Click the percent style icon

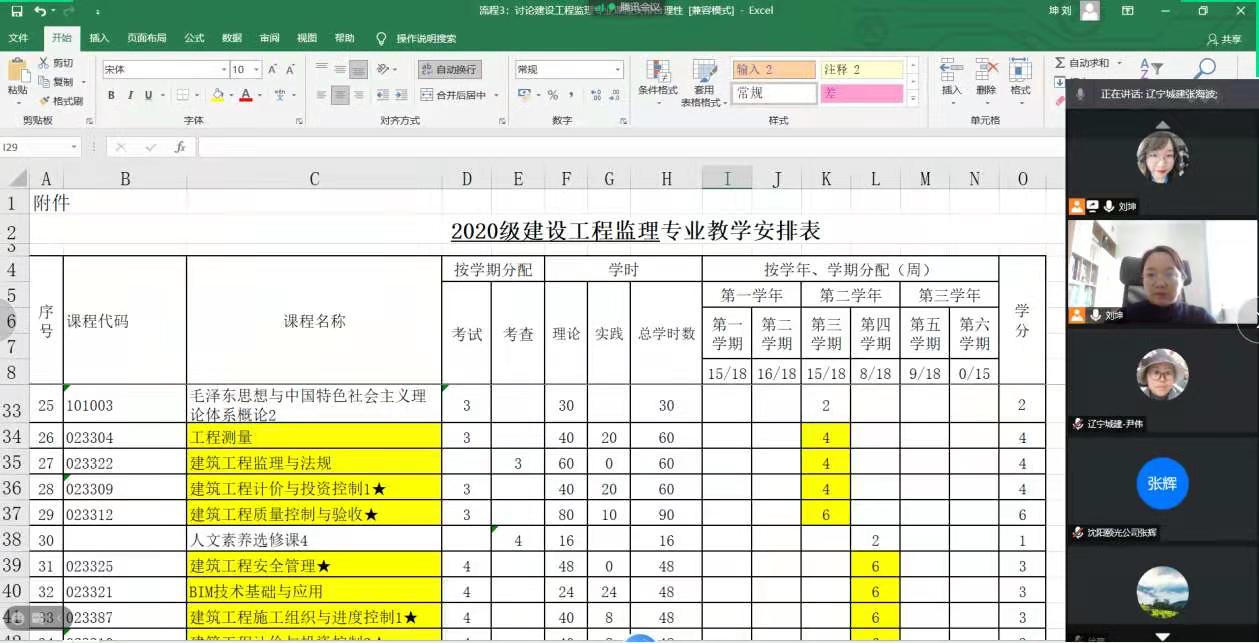point(552,95)
